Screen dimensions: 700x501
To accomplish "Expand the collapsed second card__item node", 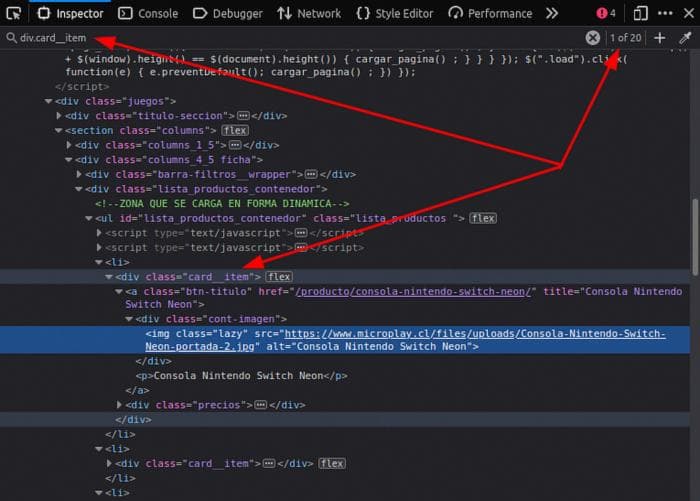I will click(109, 463).
